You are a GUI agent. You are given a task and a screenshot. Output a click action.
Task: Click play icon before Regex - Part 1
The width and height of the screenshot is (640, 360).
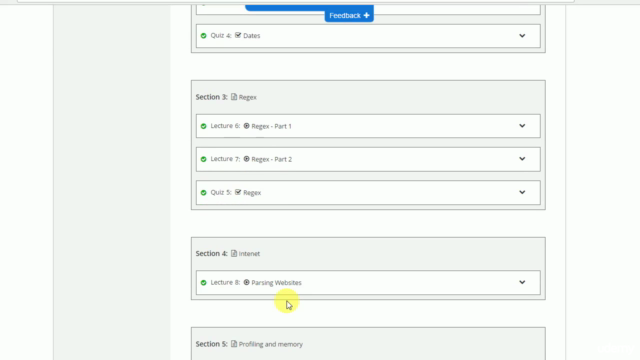[247, 126]
